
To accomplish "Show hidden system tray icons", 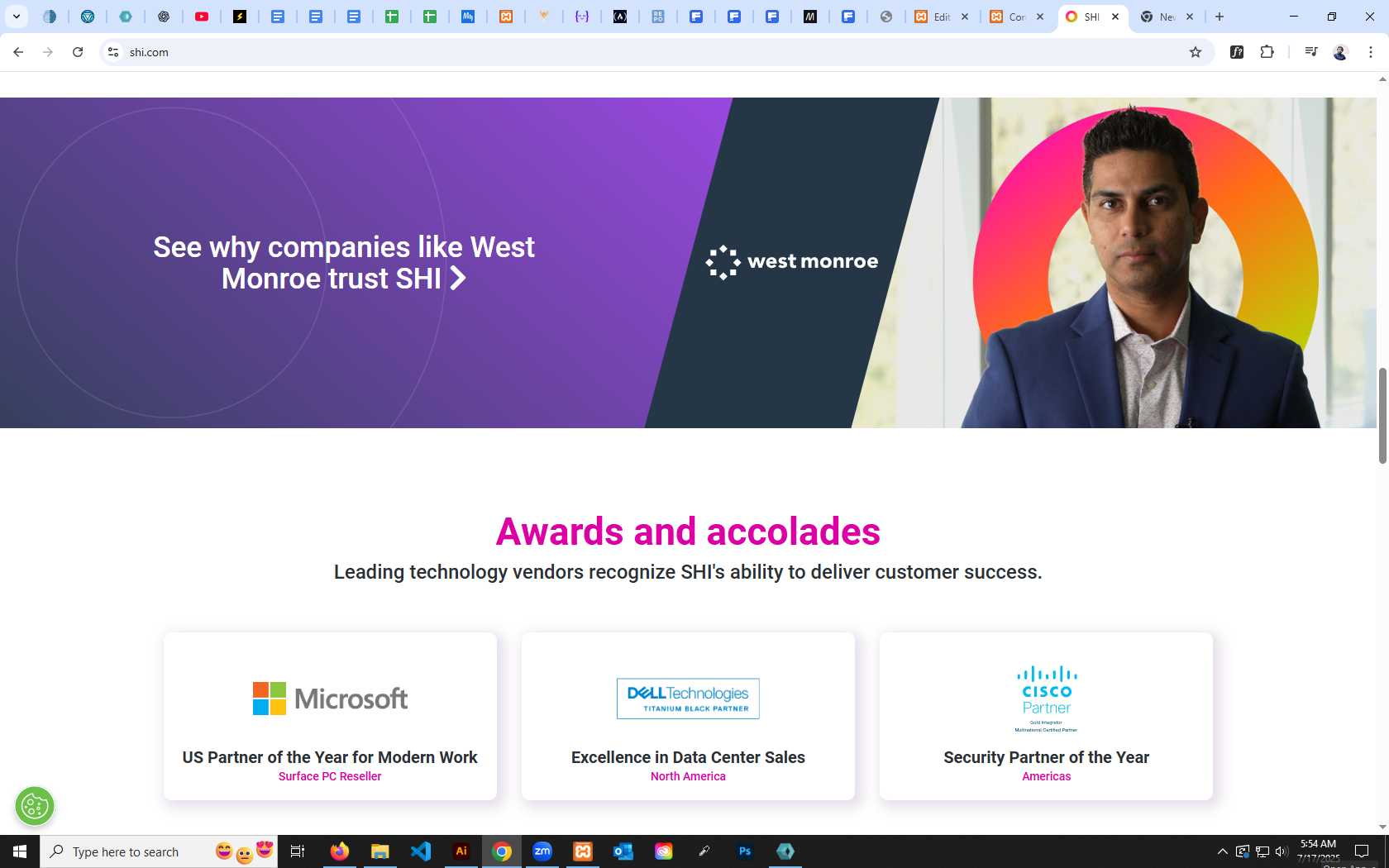I will coord(1222,851).
